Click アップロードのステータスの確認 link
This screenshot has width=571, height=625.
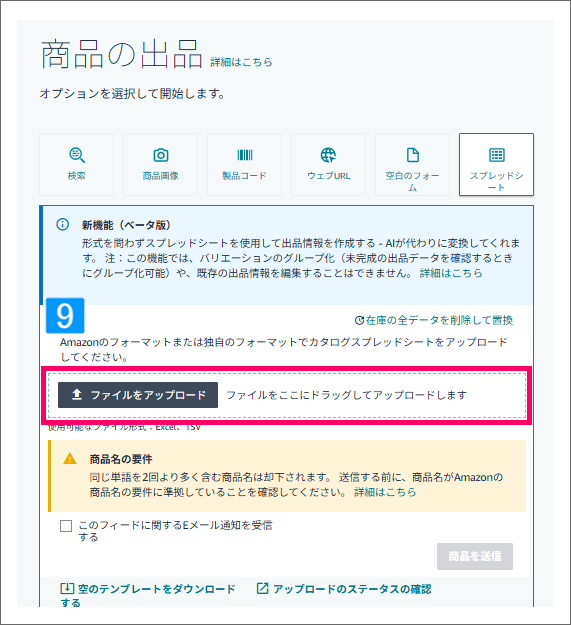click(x=352, y=589)
